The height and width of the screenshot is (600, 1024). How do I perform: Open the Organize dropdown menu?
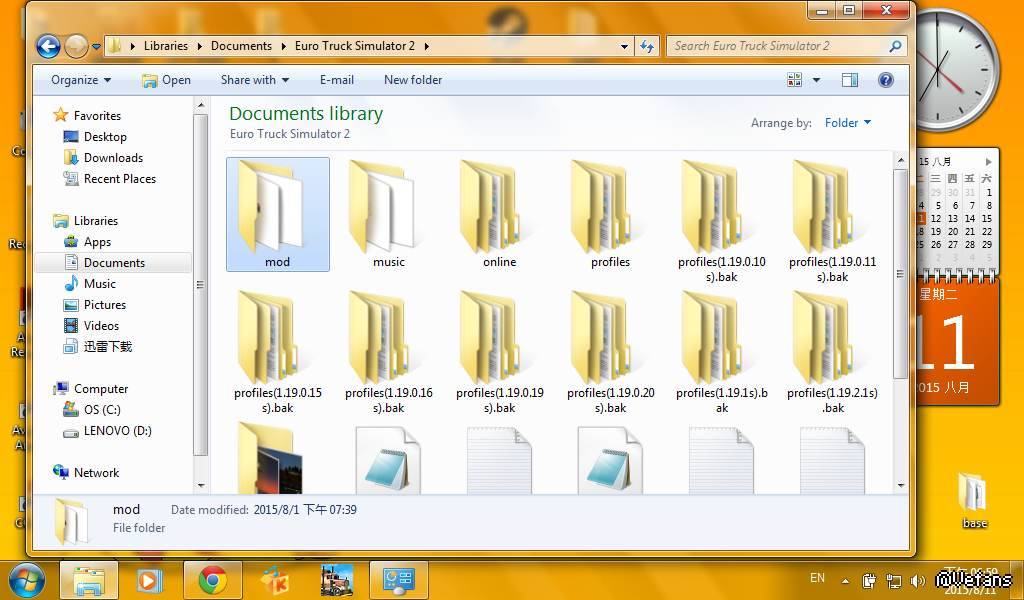pos(81,80)
